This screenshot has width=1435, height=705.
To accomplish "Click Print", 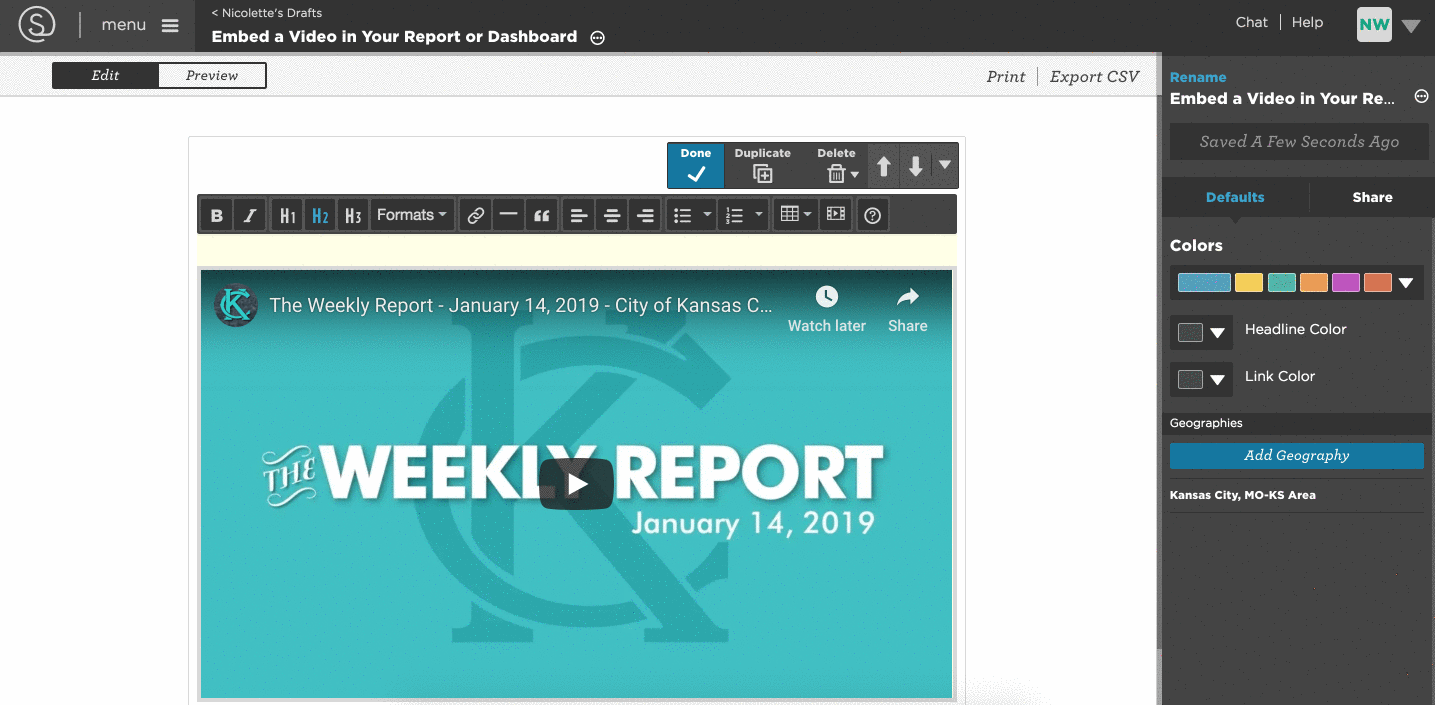I will (x=1006, y=76).
